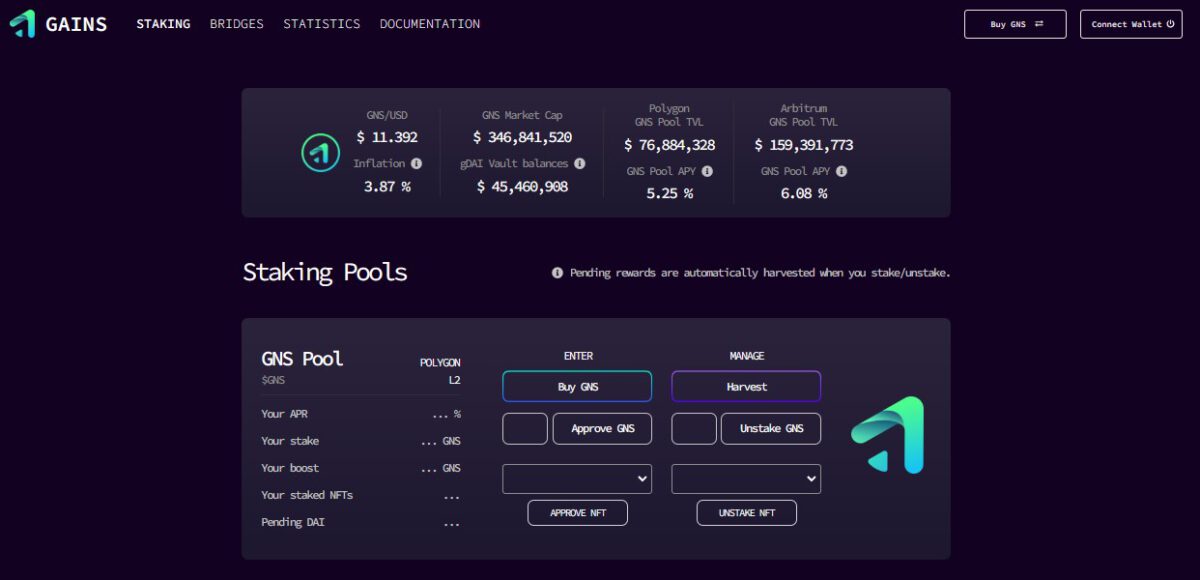Click the gDAI Vault balances info icon
This screenshot has height=580, width=1200.
tap(581, 163)
